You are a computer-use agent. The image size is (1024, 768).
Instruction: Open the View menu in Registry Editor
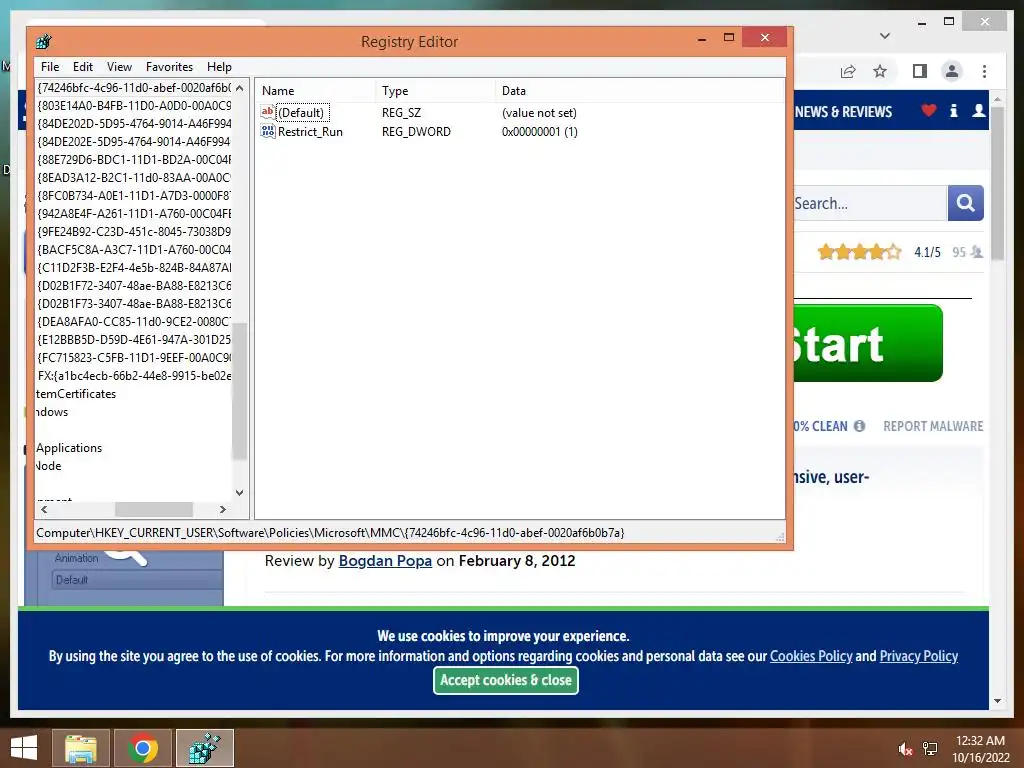coord(119,67)
